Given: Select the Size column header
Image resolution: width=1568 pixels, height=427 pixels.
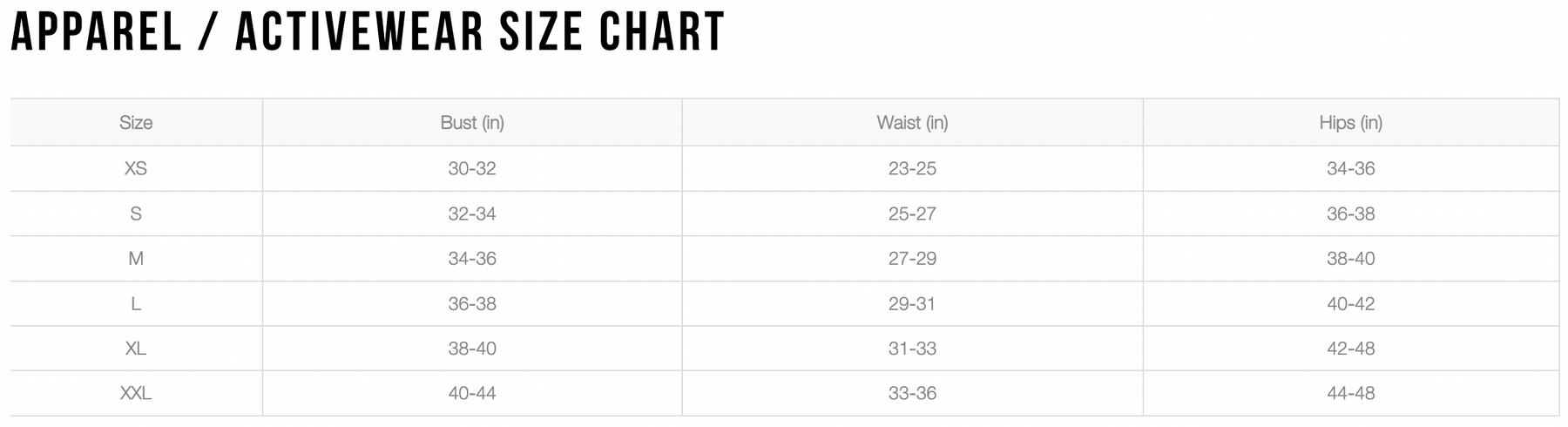Looking at the screenshot, I should pos(136,123).
